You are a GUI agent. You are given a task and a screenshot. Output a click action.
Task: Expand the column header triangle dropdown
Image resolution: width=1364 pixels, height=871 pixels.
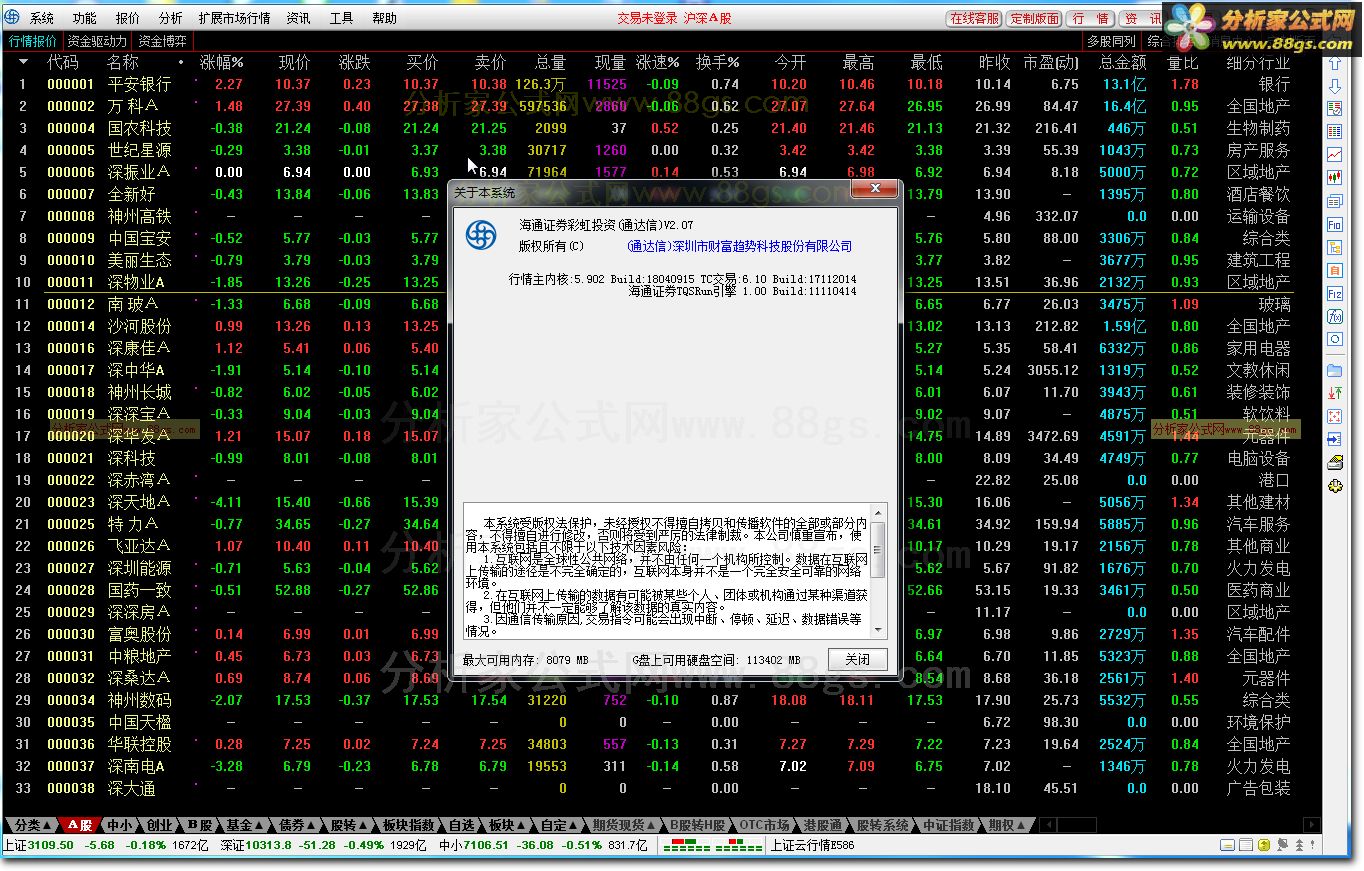23,62
